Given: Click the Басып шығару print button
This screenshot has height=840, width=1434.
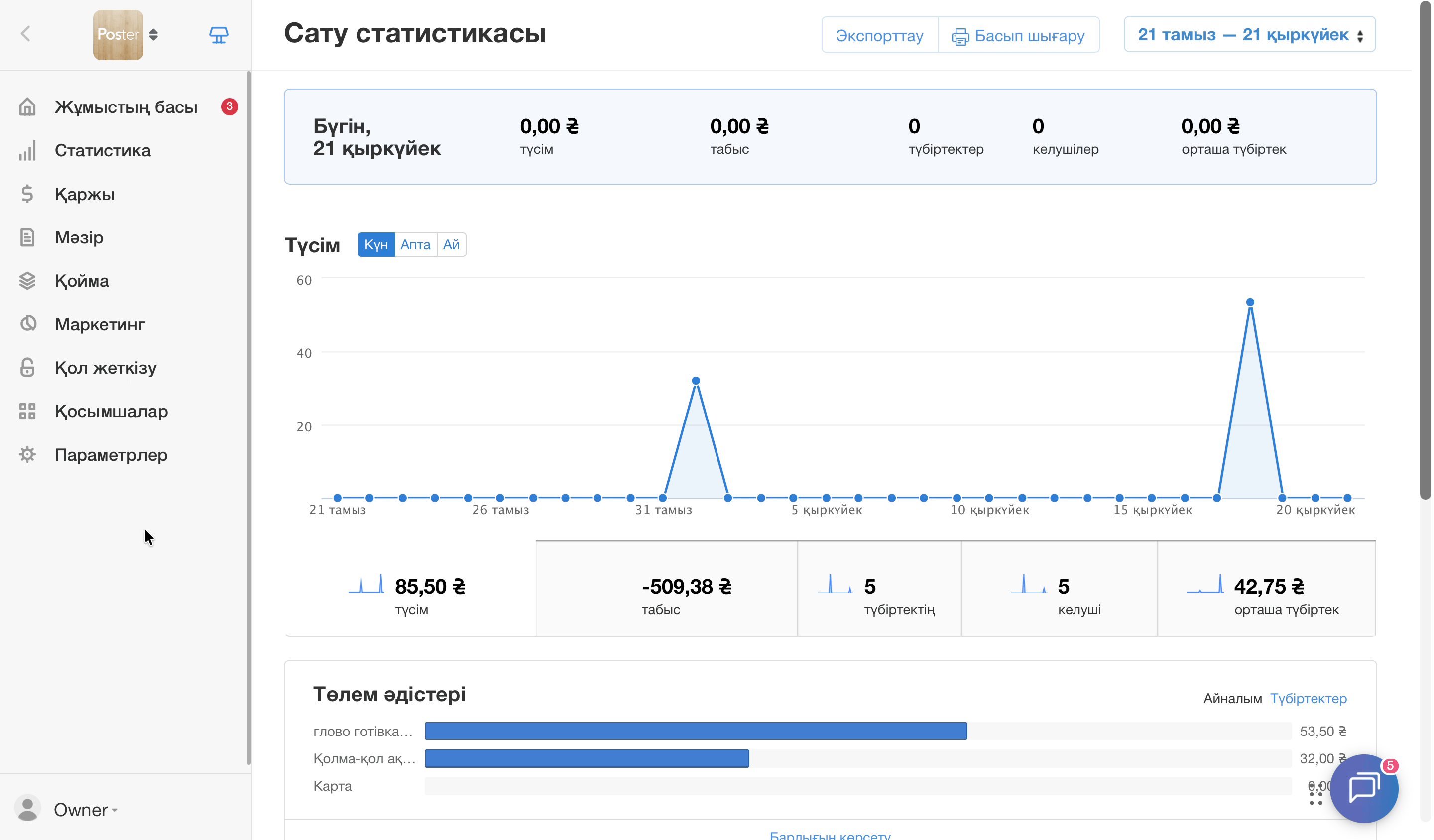Looking at the screenshot, I should tap(1019, 35).
